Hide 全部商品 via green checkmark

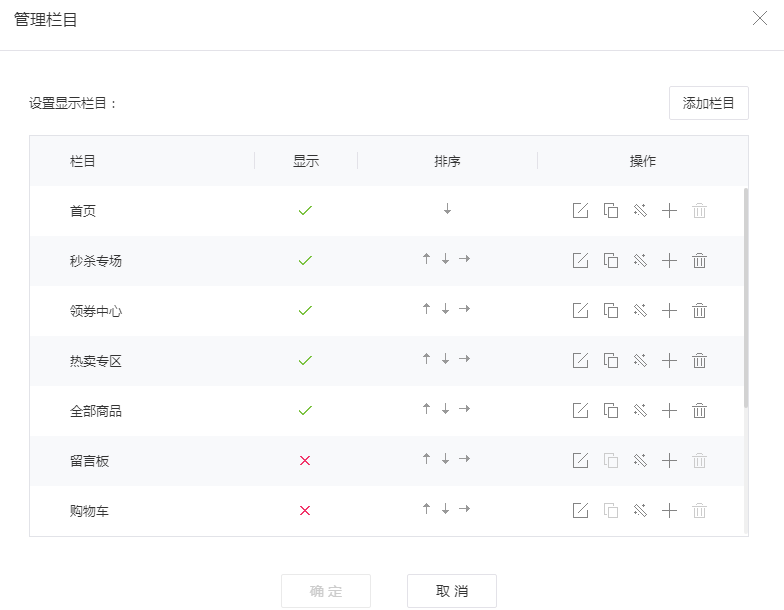[x=305, y=410]
